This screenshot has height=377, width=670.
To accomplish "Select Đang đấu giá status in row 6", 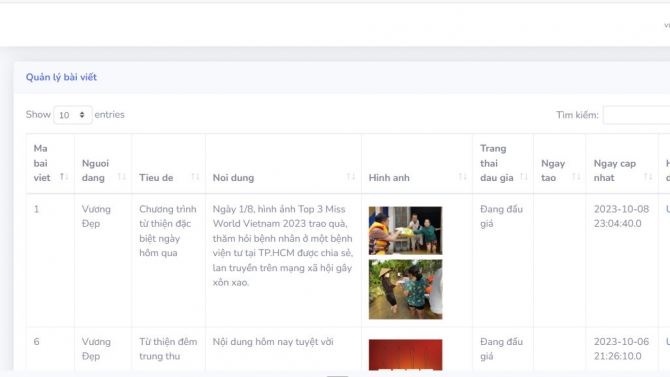I will click(x=501, y=349).
